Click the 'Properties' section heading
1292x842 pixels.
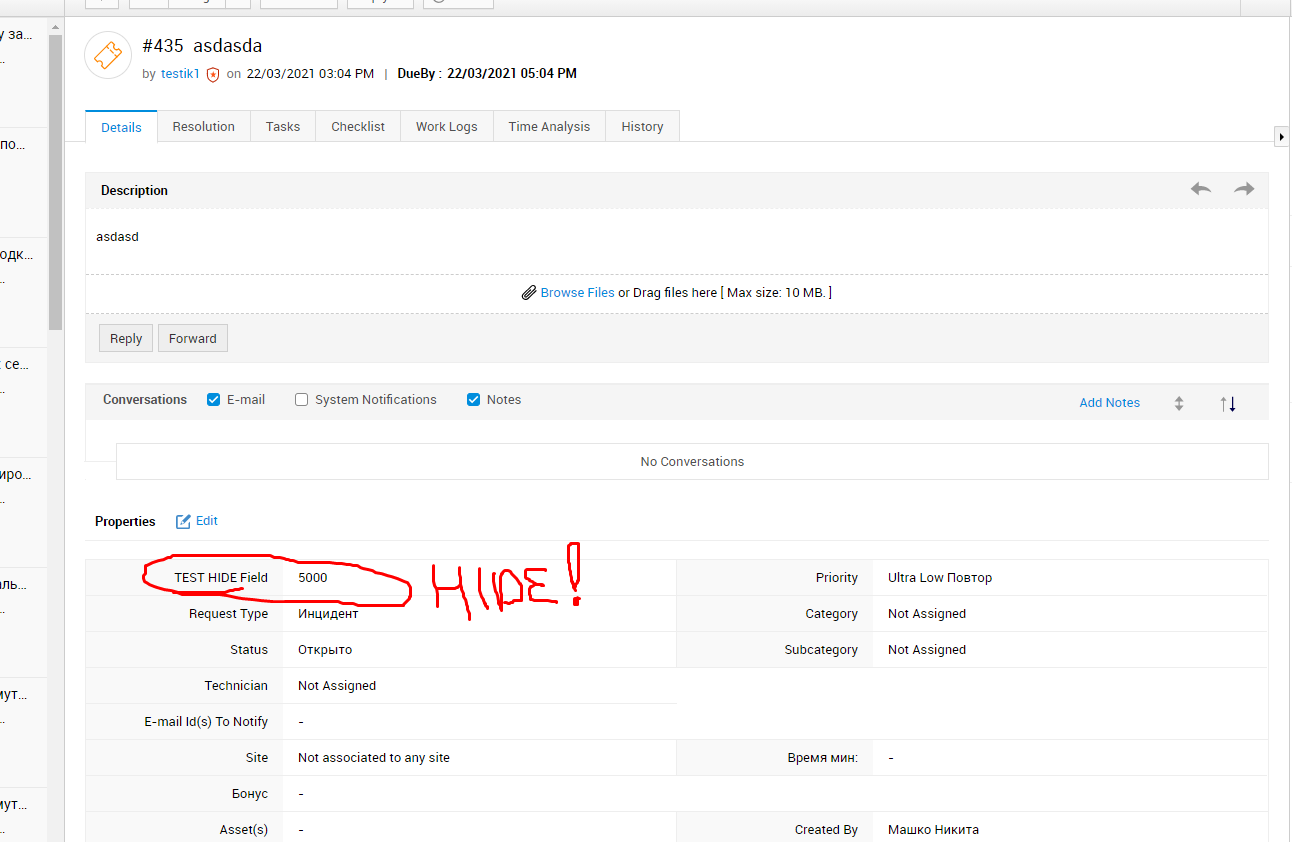(125, 521)
